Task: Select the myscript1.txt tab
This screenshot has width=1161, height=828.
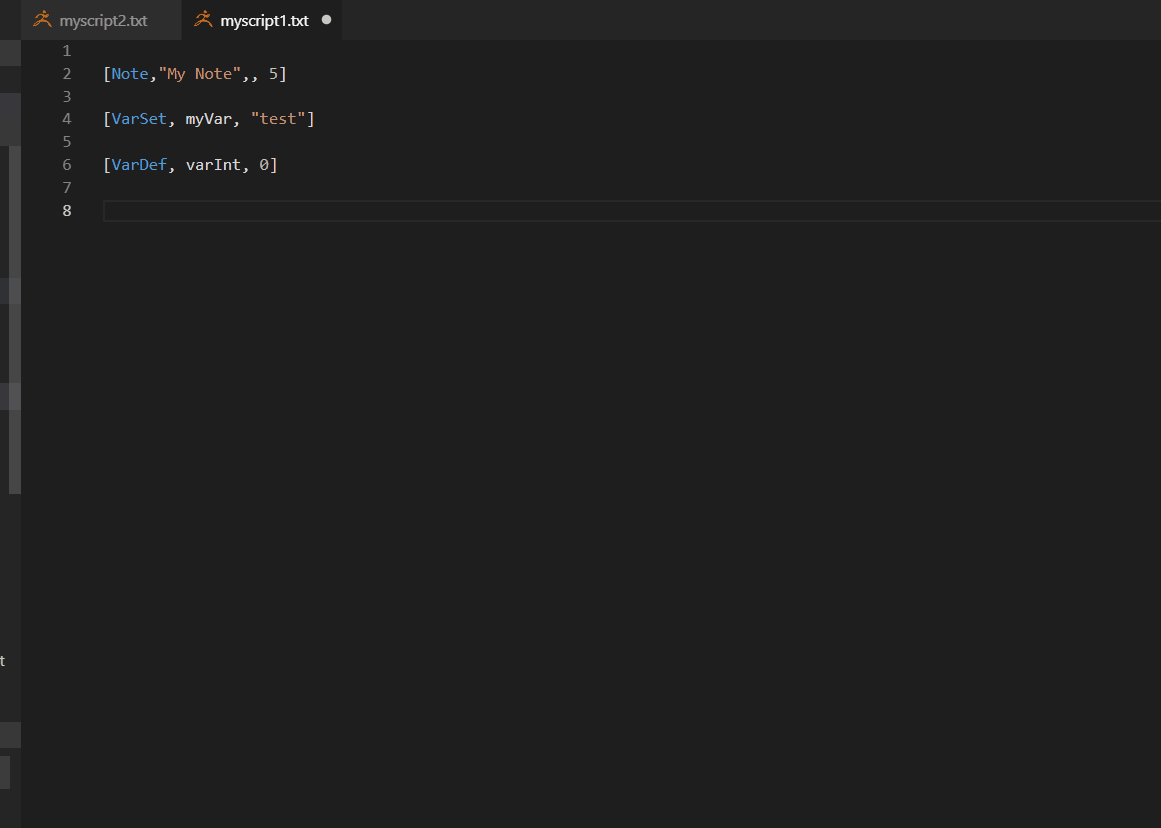Action: pyautogui.click(x=263, y=19)
